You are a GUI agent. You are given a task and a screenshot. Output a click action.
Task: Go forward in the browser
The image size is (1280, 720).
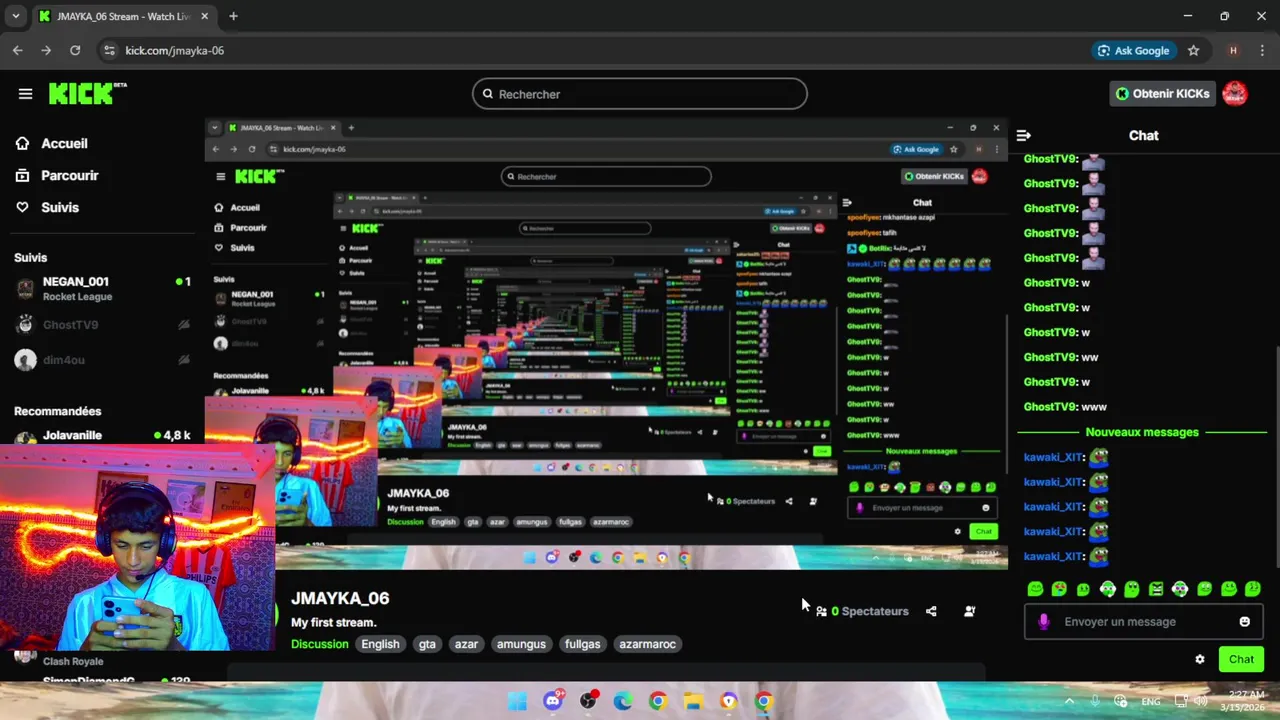46,50
